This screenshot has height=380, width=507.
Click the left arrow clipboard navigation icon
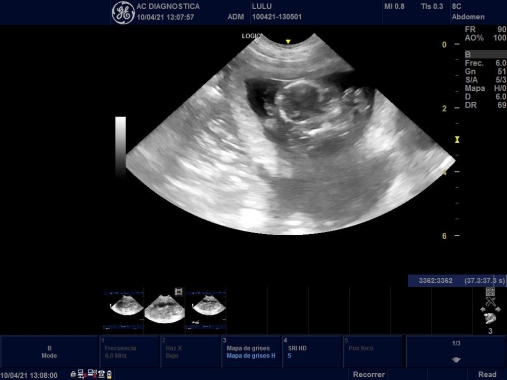coord(483,309)
